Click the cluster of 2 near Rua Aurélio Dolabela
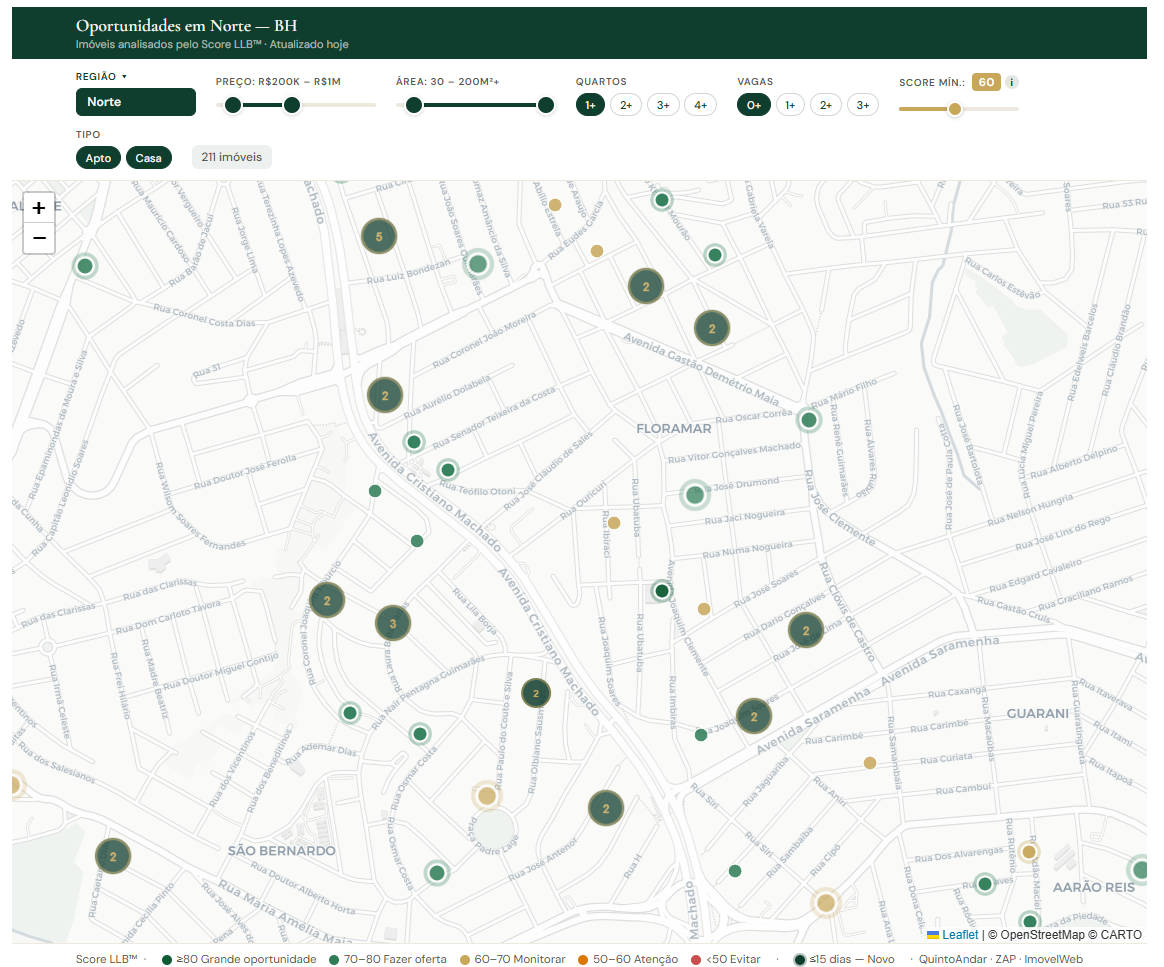 point(385,396)
